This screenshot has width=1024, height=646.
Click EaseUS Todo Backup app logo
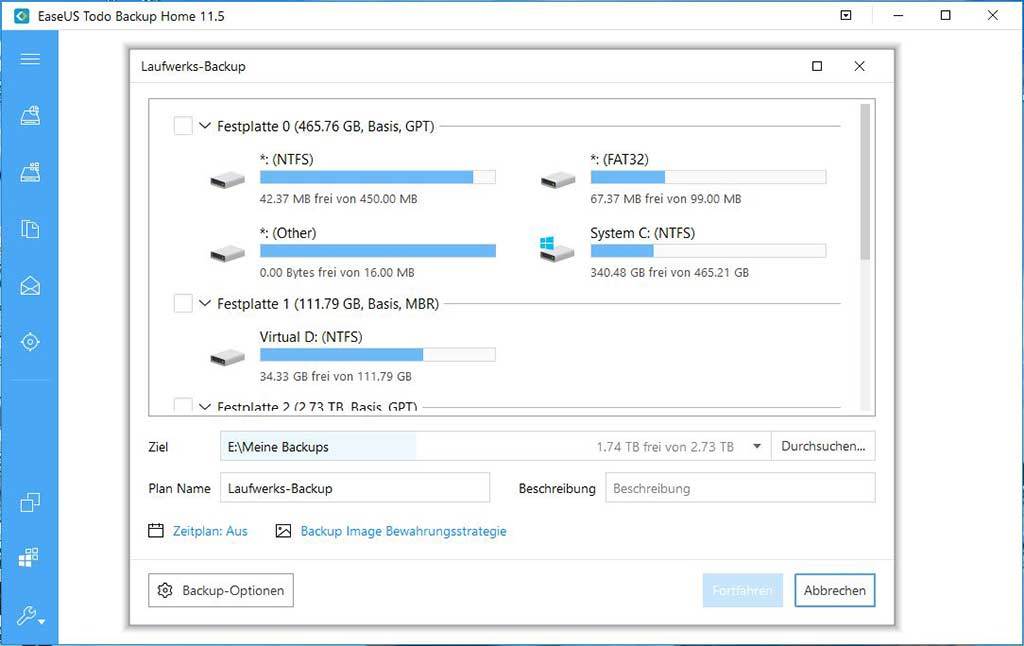tap(22, 16)
